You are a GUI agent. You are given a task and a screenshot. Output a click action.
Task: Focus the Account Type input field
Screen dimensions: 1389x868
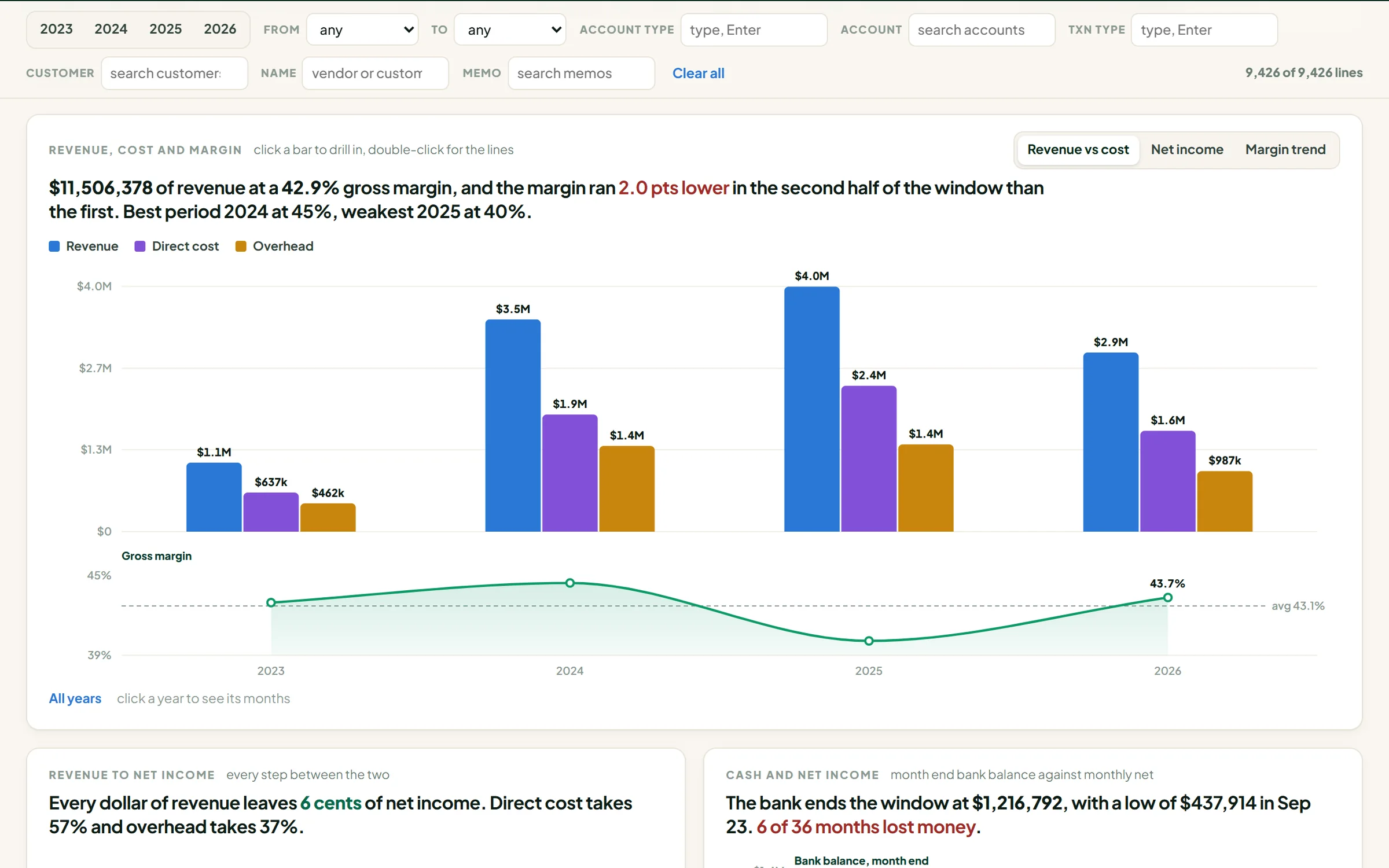754,30
